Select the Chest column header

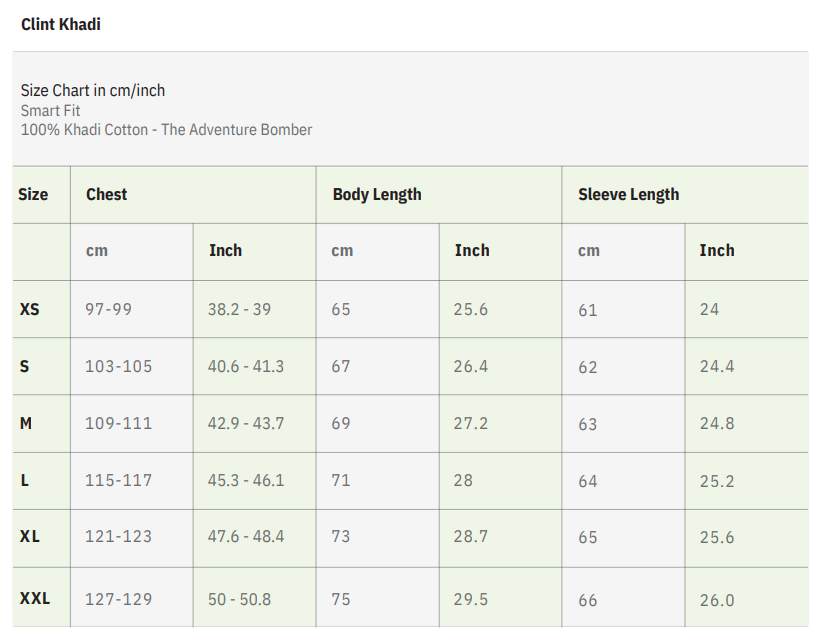point(107,194)
